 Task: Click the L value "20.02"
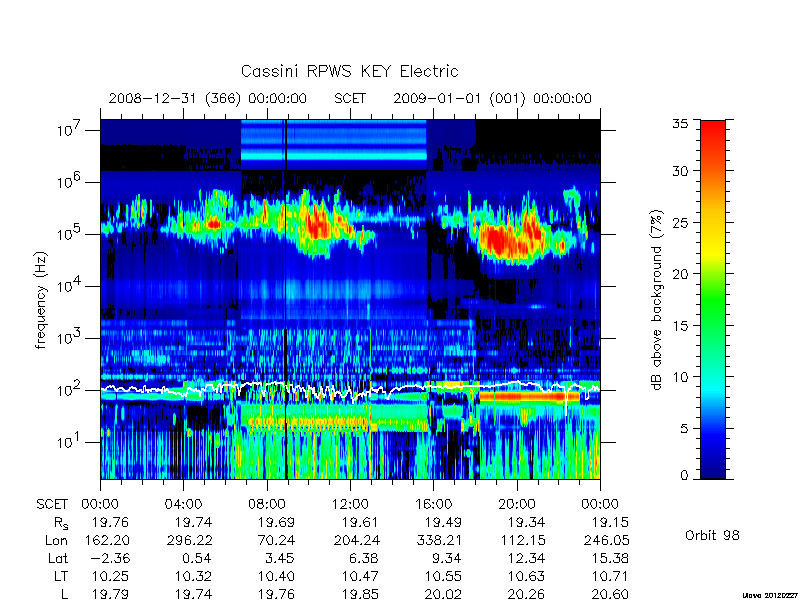pos(443,594)
